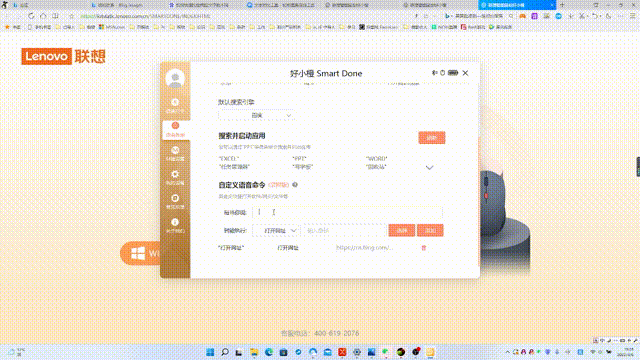Click the battery icon in Smart Done header
The width and height of the screenshot is (640, 360).
[x=453, y=73]
